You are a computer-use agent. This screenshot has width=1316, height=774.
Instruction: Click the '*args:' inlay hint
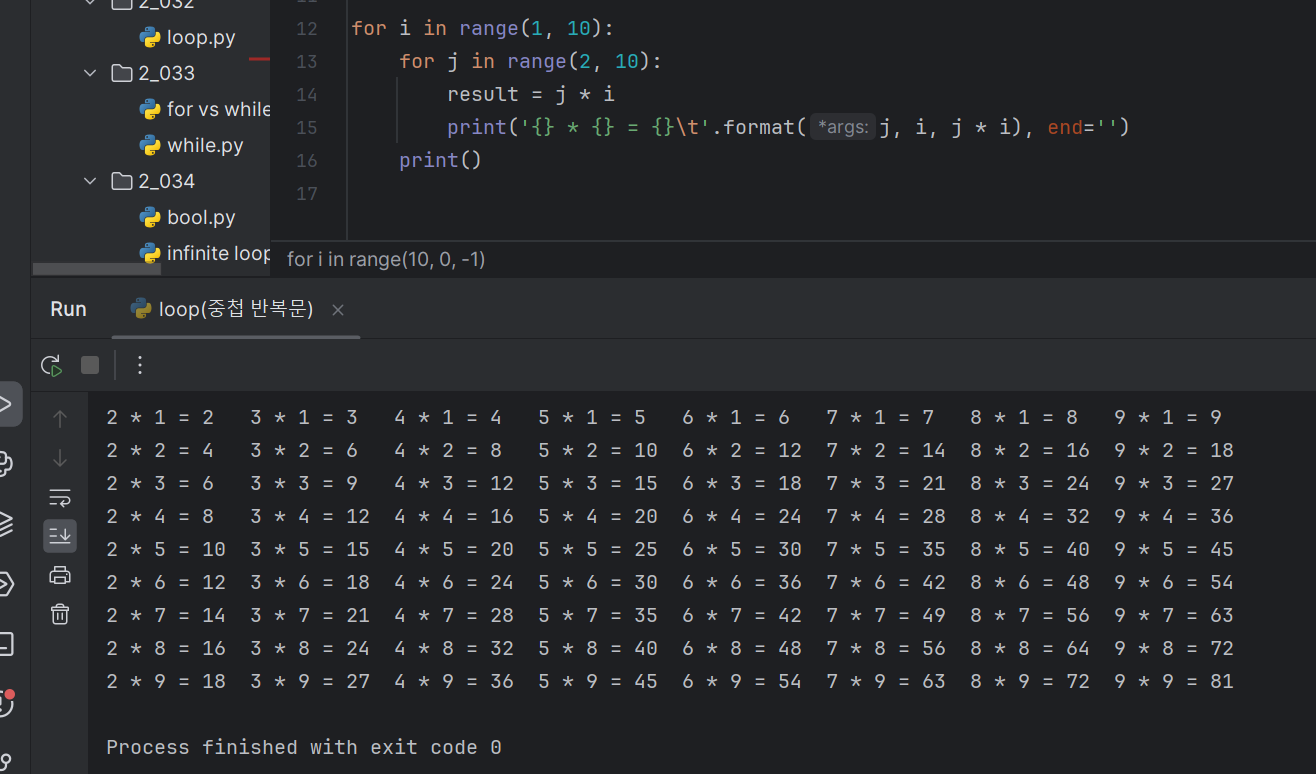click(842, 127)
